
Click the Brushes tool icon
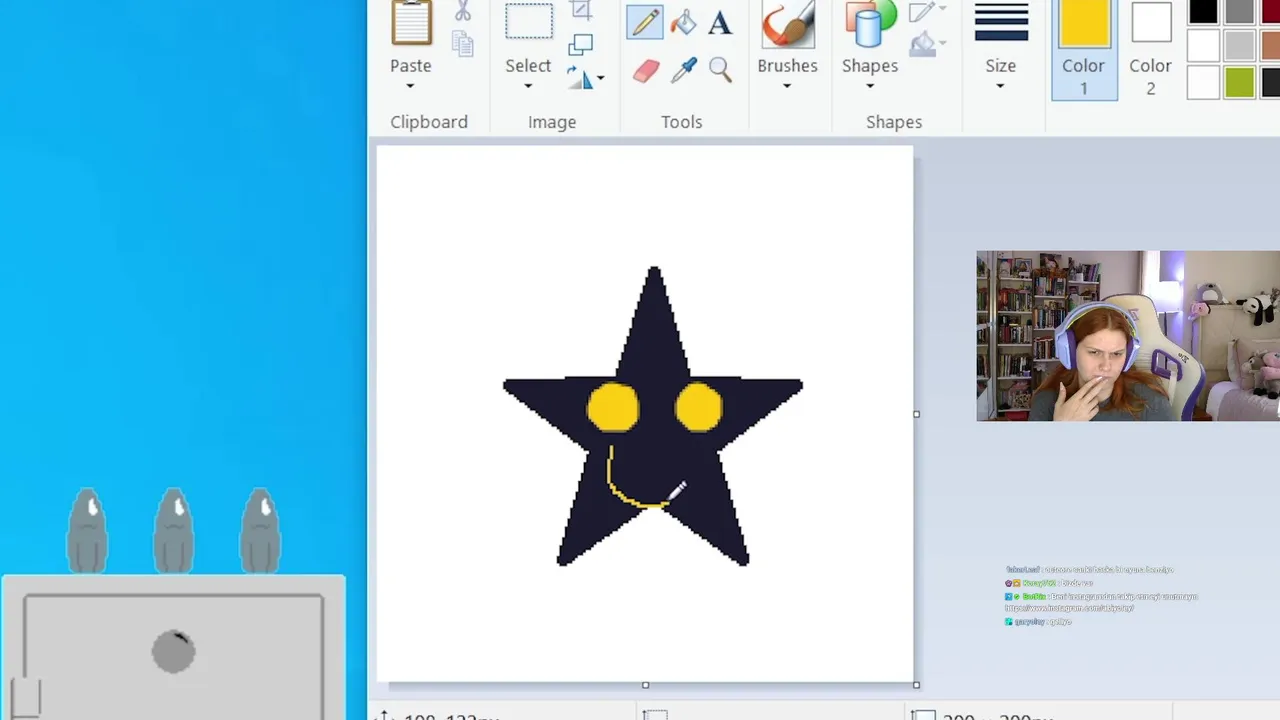pyautogui.click(x=787, y=24)
